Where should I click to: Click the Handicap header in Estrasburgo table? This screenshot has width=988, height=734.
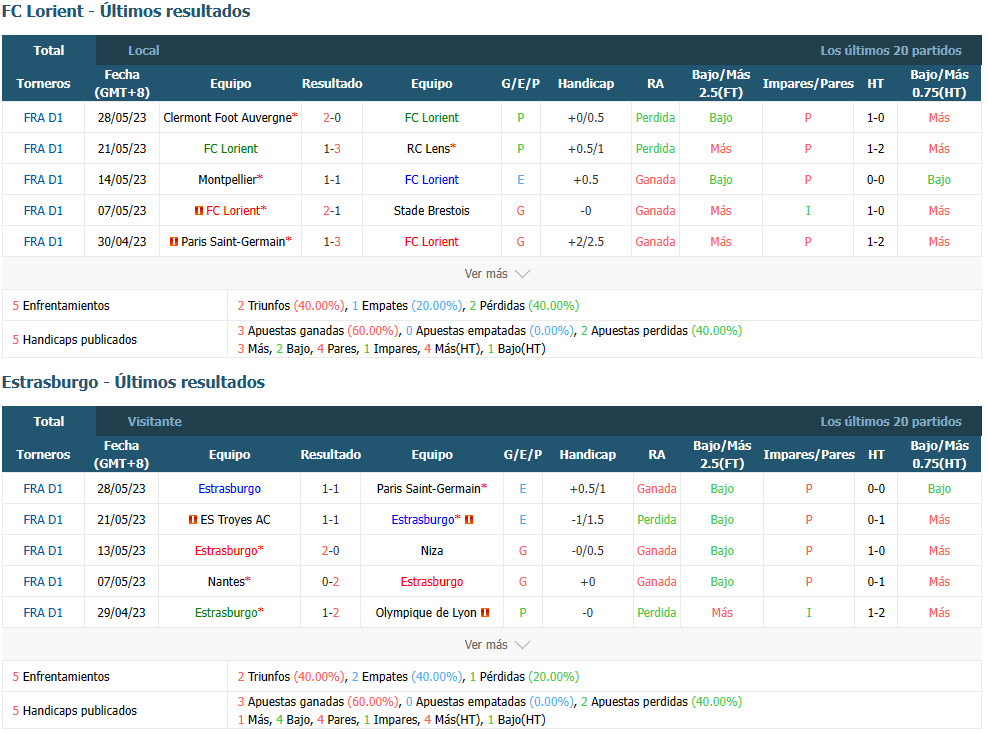click(588, 454)
